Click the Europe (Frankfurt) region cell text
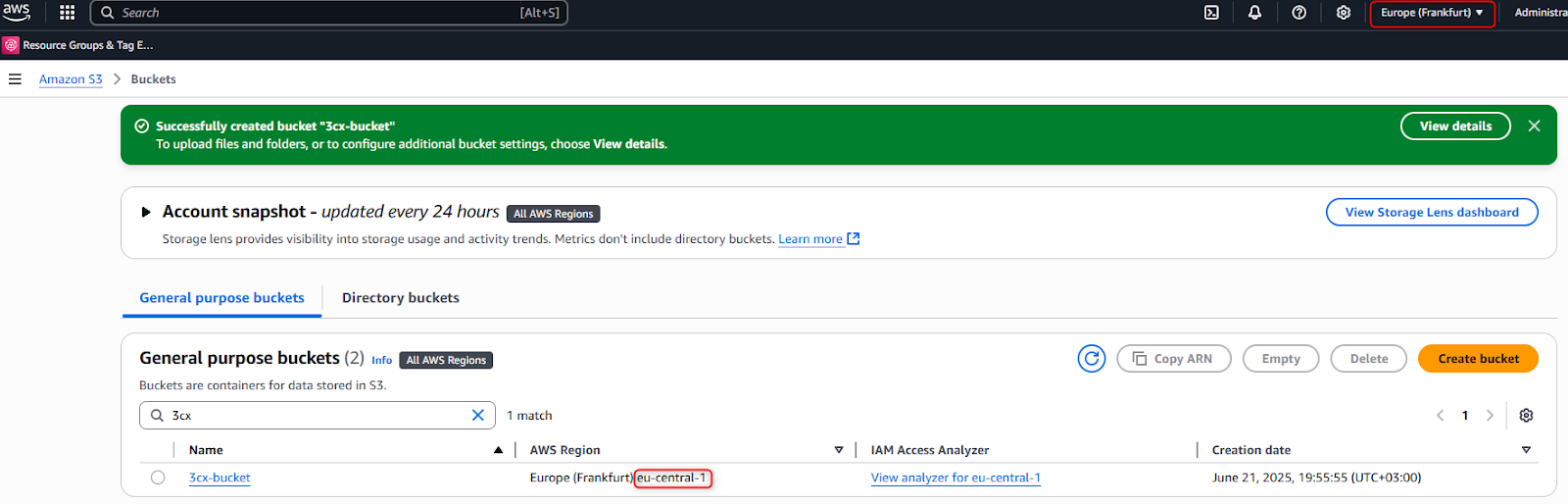1568x504 pixels. pyautogui.click(x=581, y=479)
